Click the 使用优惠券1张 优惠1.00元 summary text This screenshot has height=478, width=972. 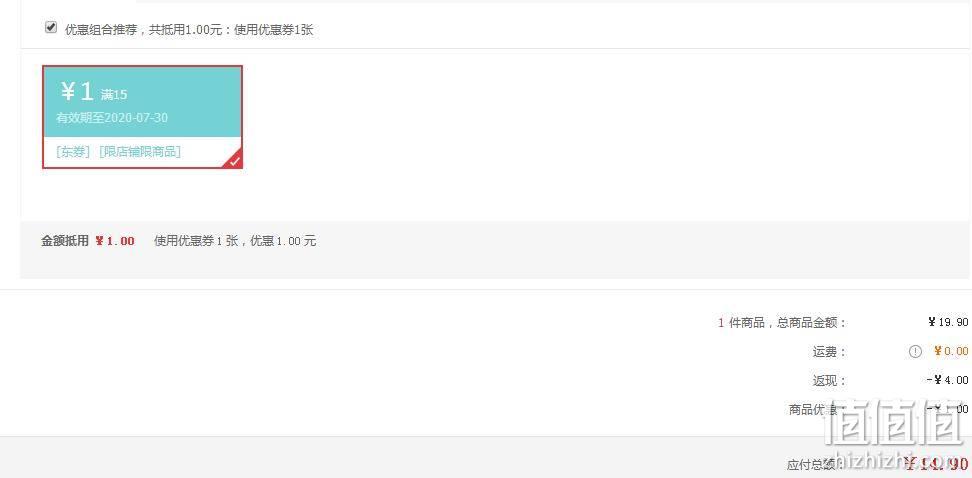click(235, 241)
